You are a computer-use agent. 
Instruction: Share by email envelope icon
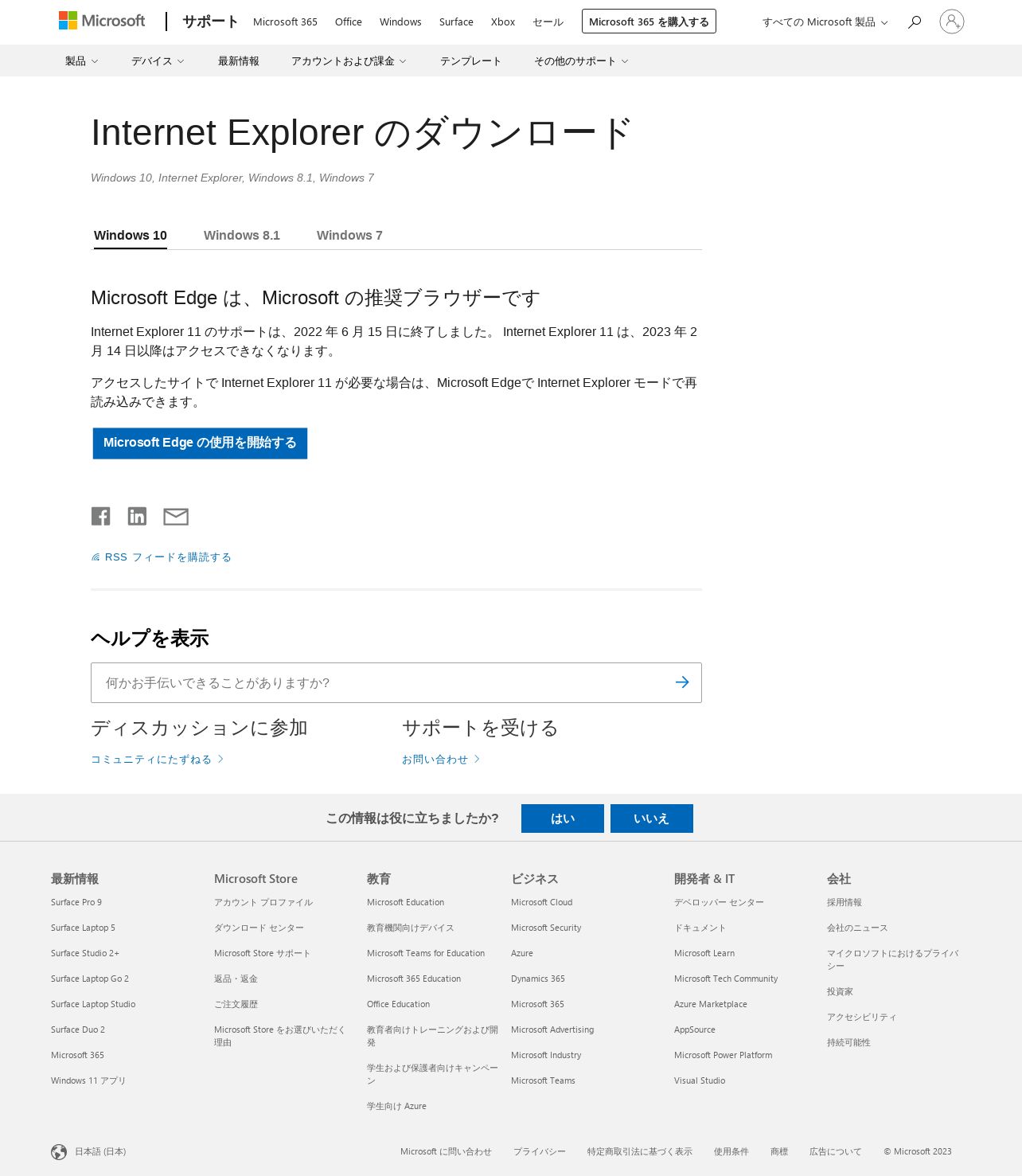click(x=176, y=517)
